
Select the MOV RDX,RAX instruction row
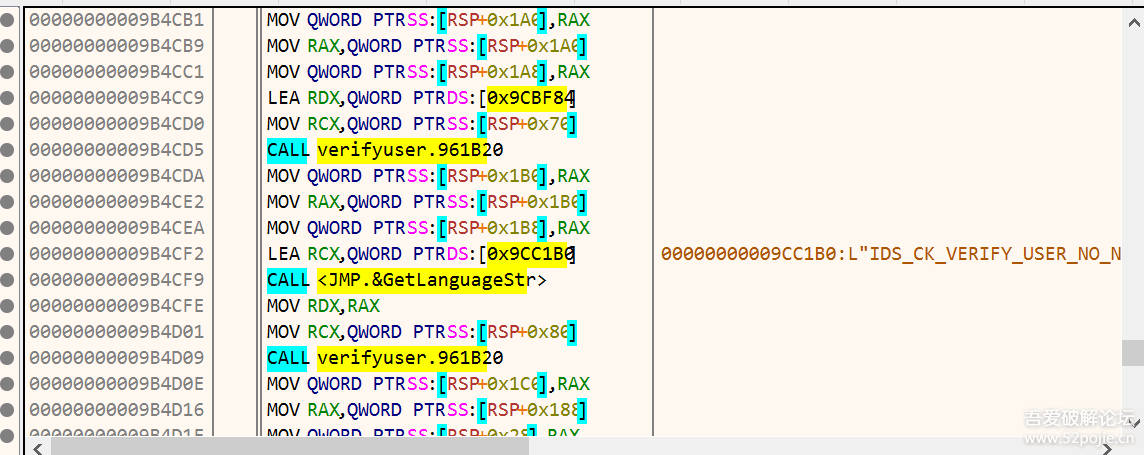323,306
